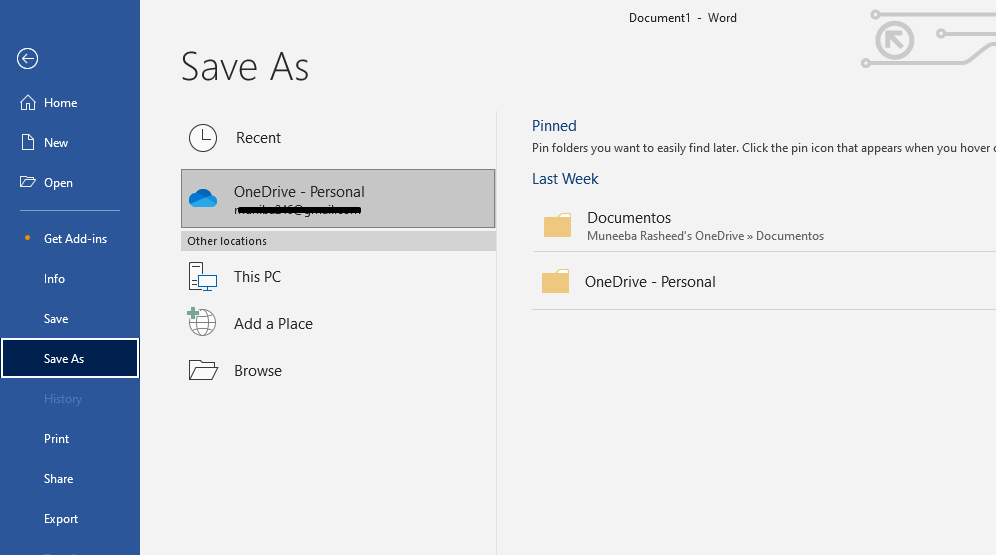Click the Recent clock icon
Viewport: 996px width, 555px height.
pos(203,138)
